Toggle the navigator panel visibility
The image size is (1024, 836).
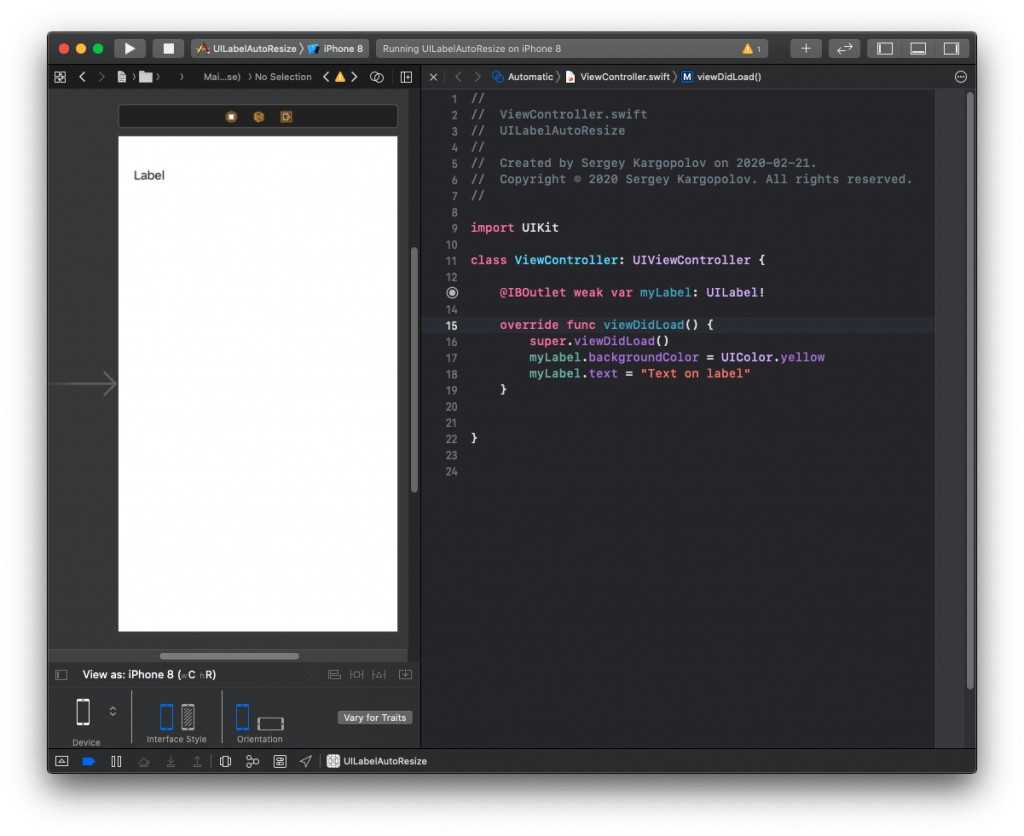click(x=884, y=48)
